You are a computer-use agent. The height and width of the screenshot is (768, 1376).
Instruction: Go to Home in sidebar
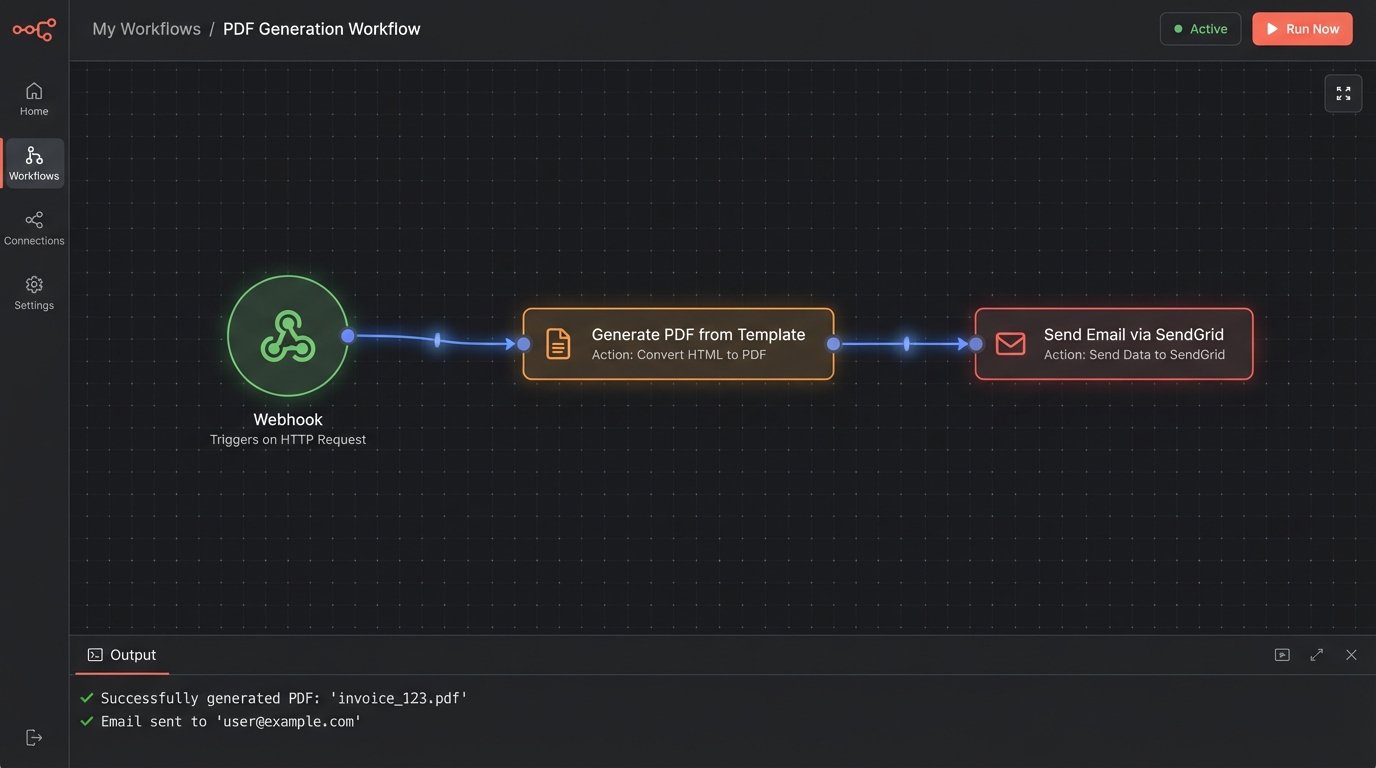pyautogui.click(x=34, y=98)
